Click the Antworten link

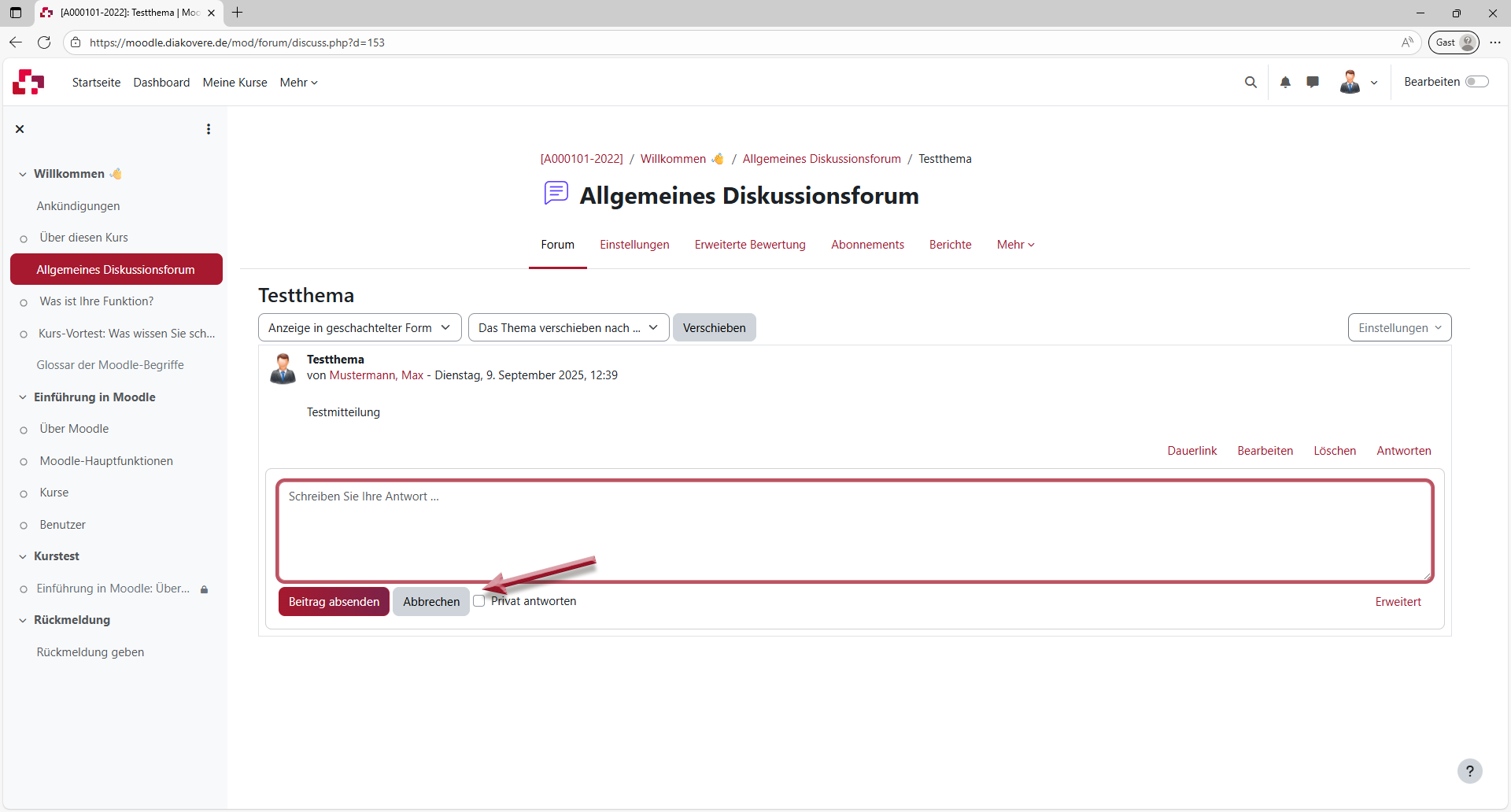pyautogui.click(x=1404, y=450)
